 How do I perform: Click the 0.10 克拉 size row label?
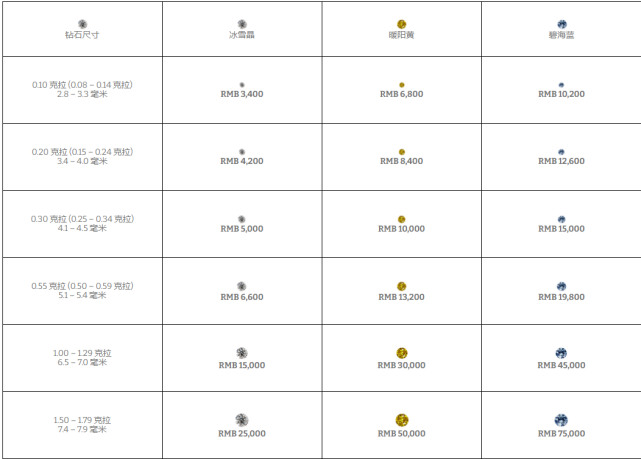82,90
